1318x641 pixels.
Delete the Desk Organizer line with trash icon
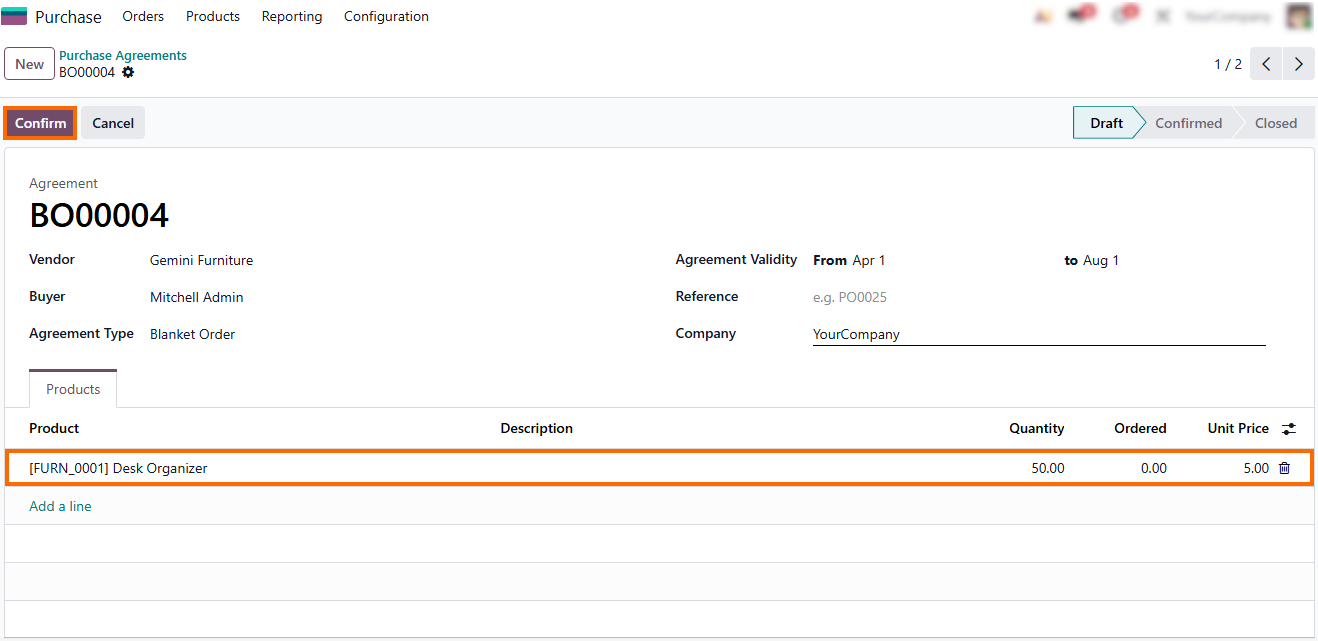pos(1284,468)
